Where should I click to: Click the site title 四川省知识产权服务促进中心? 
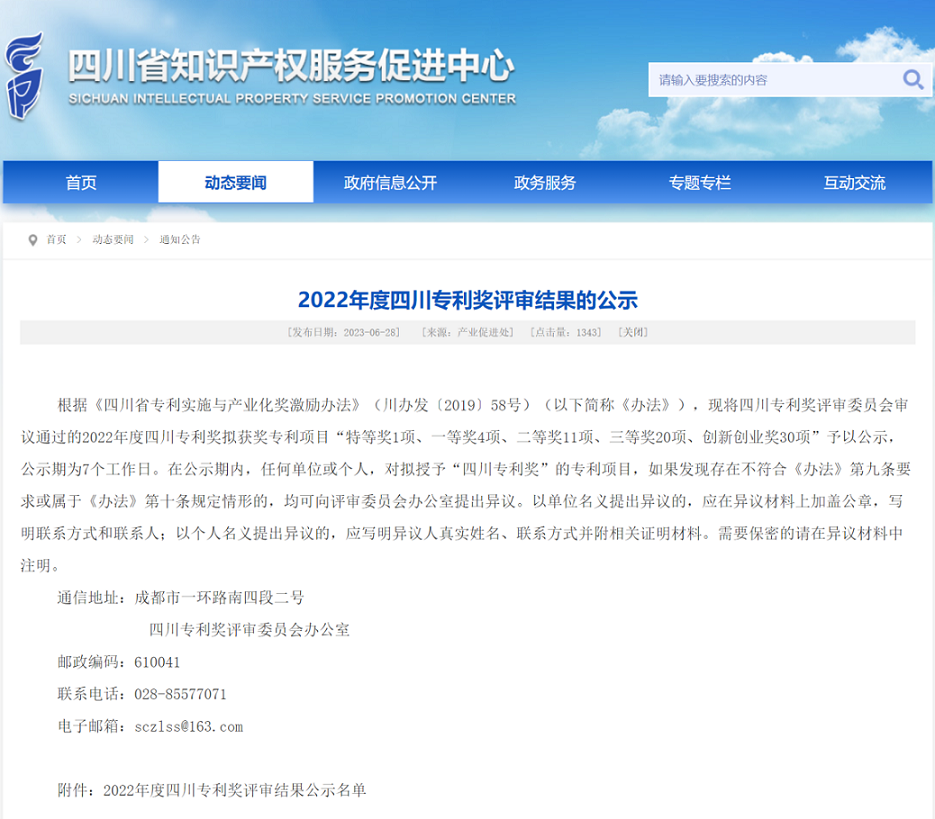click(291, 67)
